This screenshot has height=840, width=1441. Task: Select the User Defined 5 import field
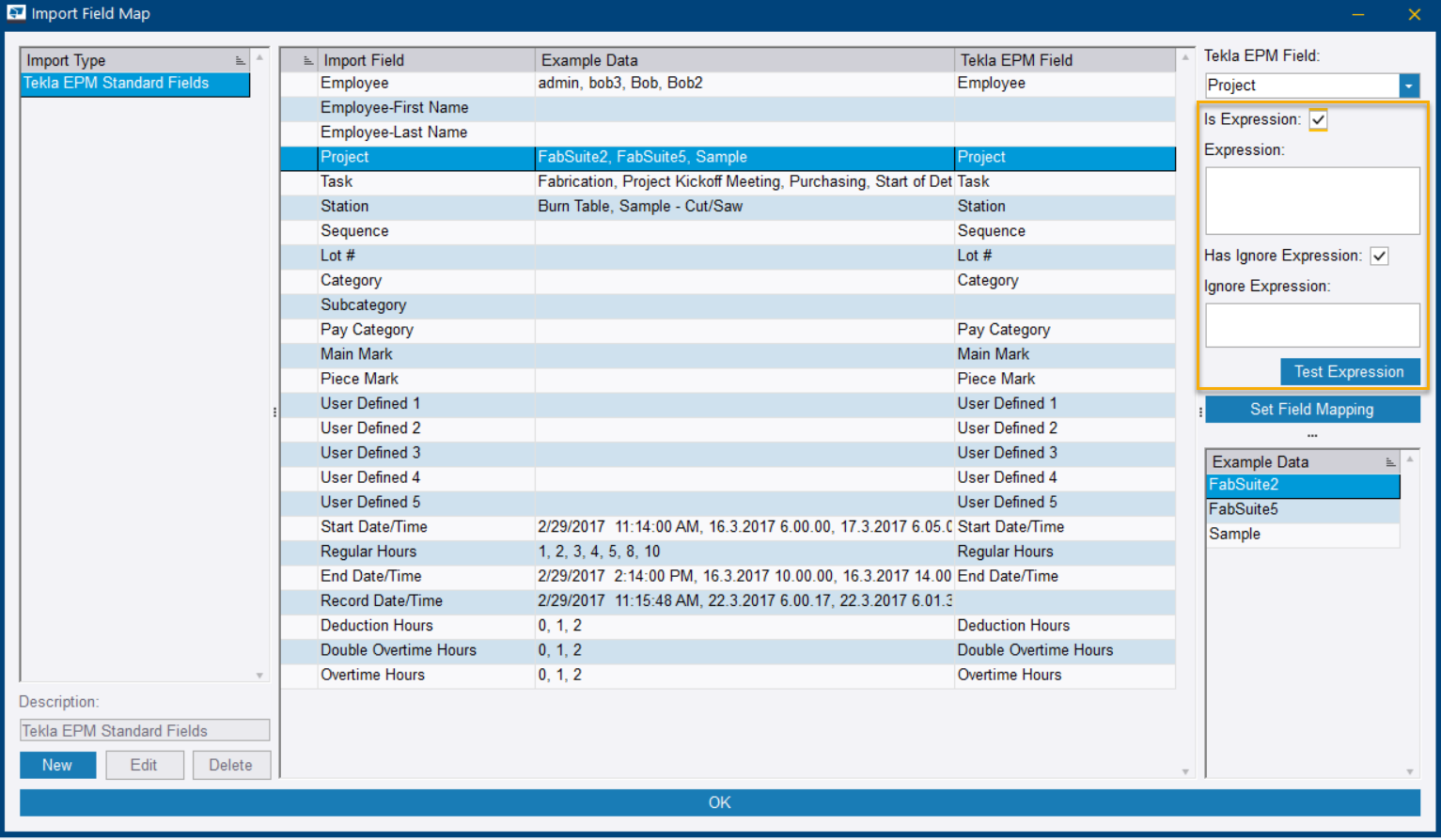click(x=728, y=503)
